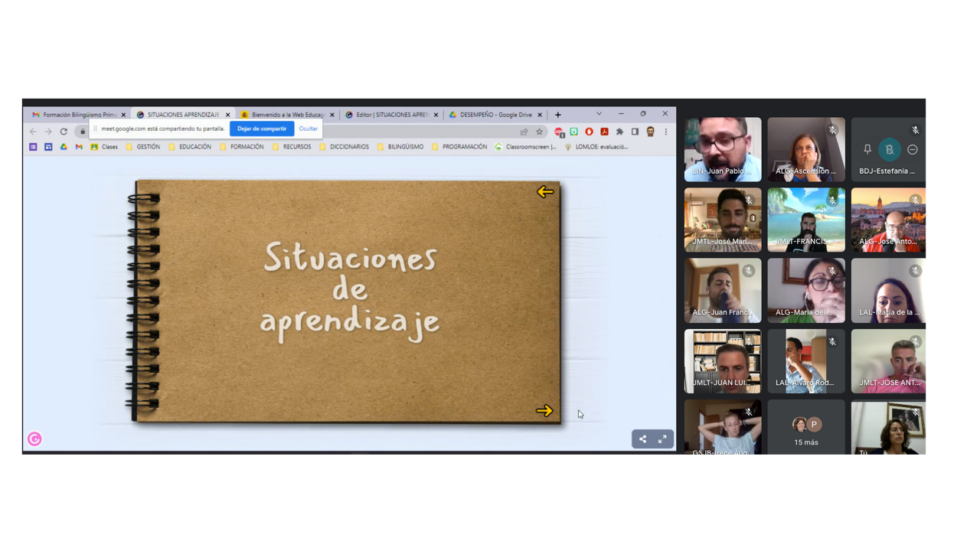Expand the tab search chevron in Chrome

(x=598, y=114)
